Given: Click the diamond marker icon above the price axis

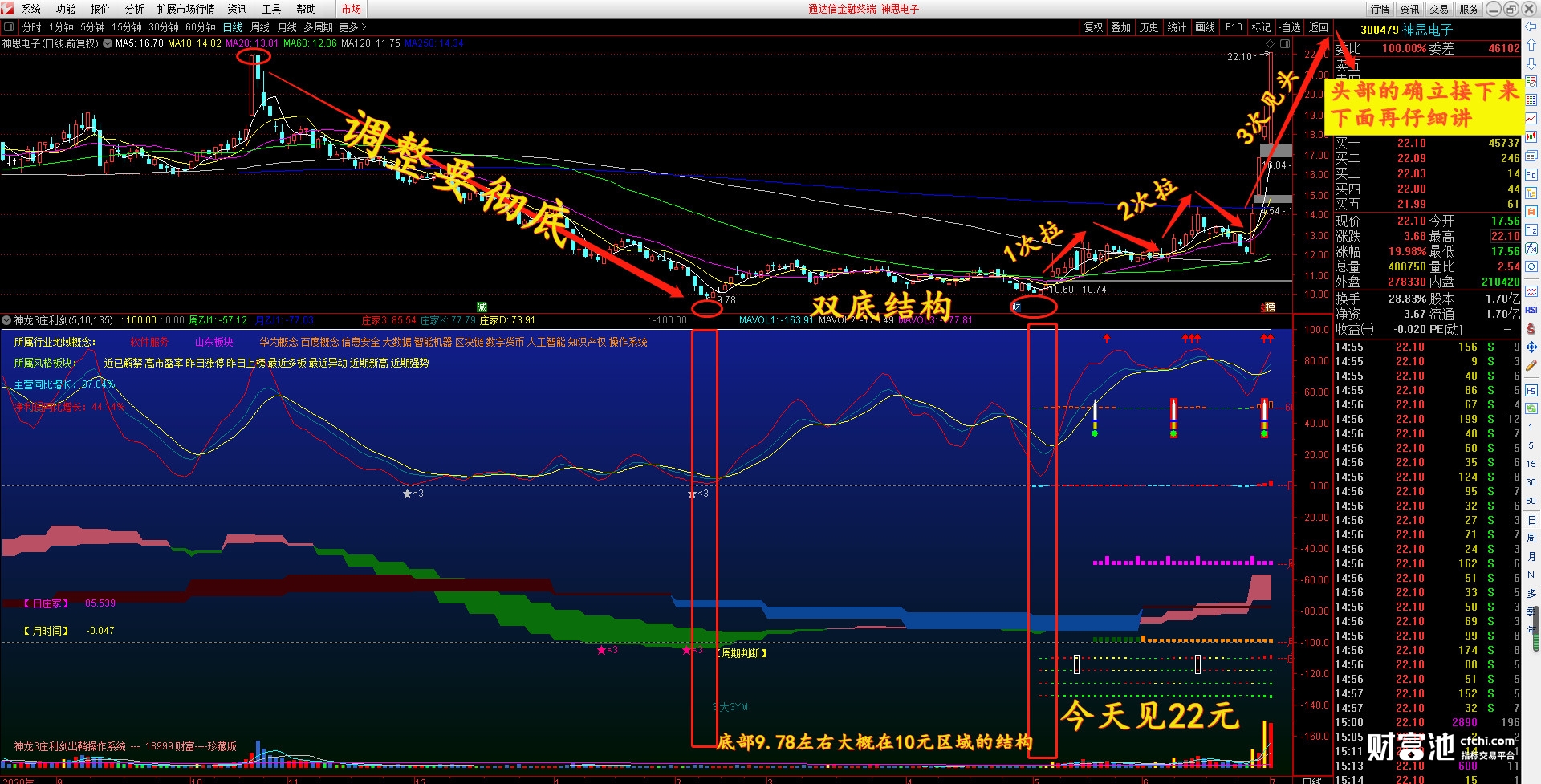Looking at the screenshot, I should [x=1271, y=43].
